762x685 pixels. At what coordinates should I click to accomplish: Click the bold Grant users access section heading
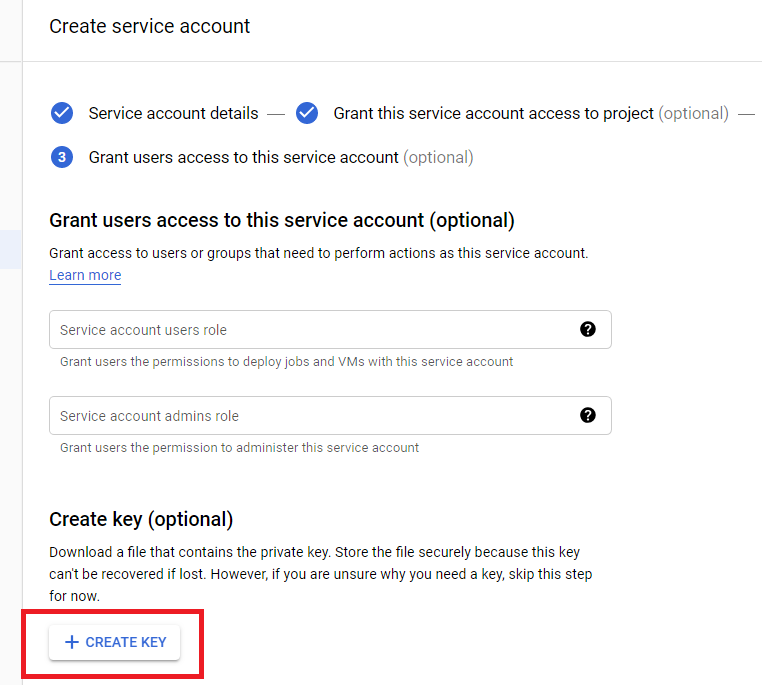pos(282,220)
